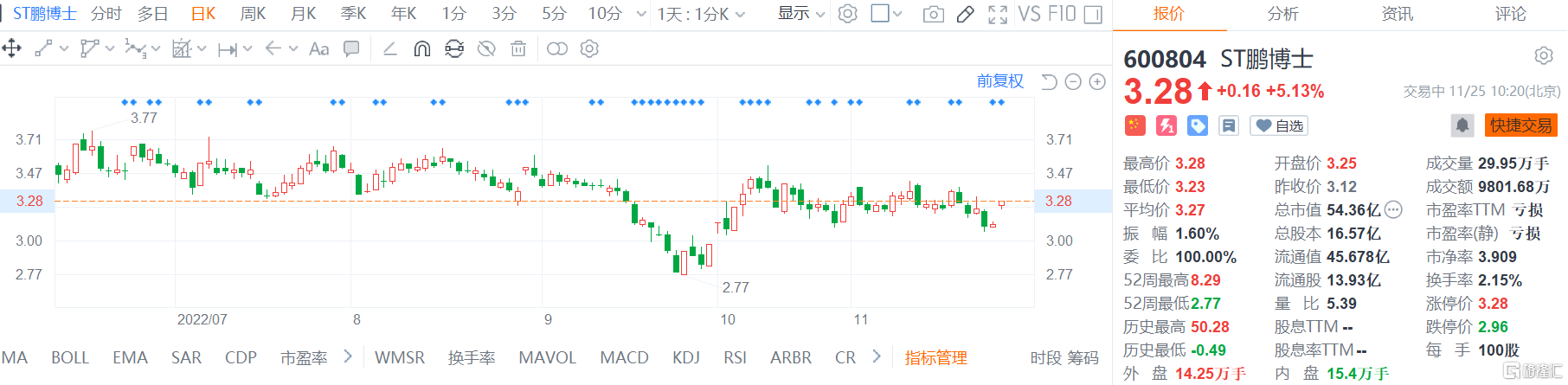Switch to 多日 multi-day view
The width and height of the screenshot is (1568, 385).
pos(153,14)
